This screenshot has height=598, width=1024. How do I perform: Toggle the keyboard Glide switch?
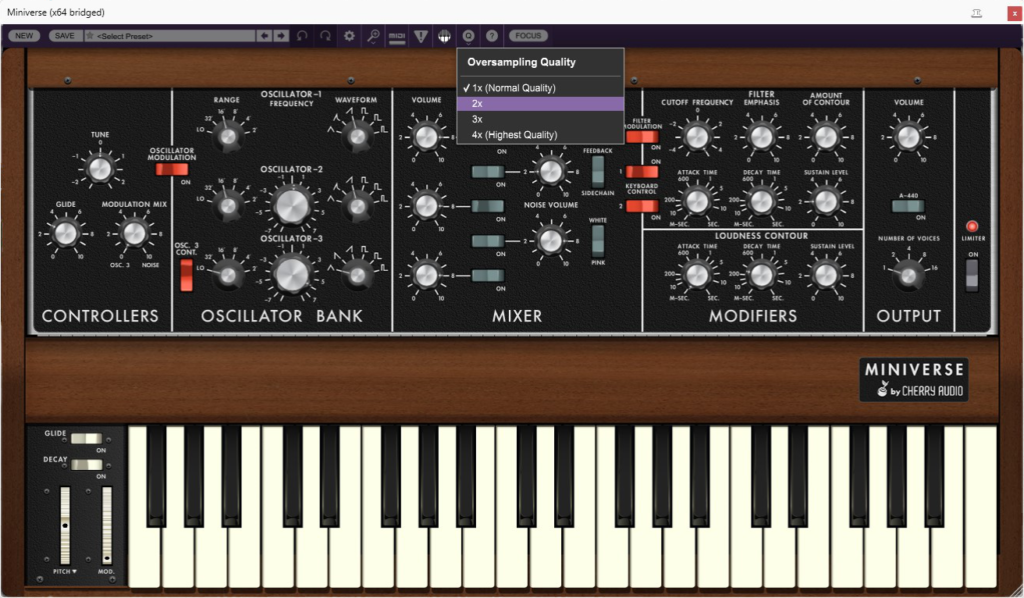86,438
